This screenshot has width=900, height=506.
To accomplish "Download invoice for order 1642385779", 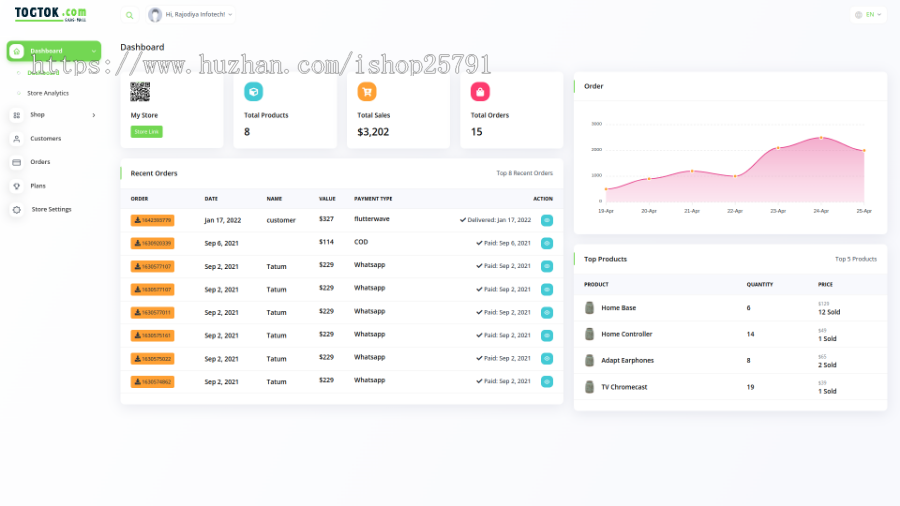I will pos(152,220).
